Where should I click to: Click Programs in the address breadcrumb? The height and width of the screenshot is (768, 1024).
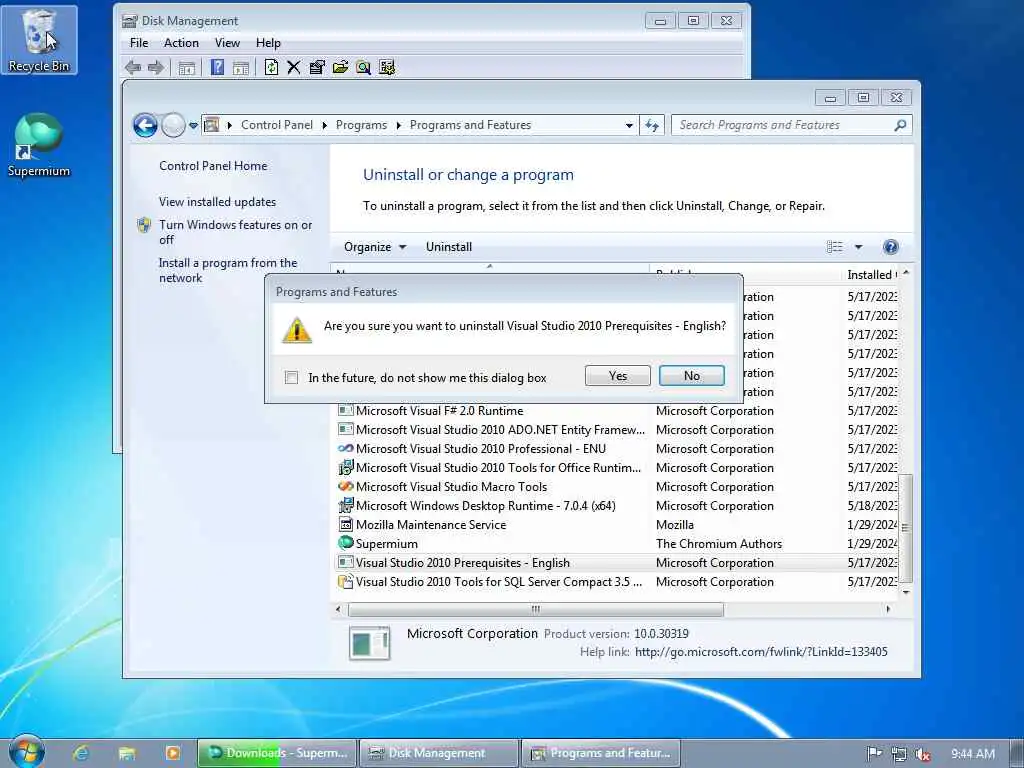coord(361,125)
